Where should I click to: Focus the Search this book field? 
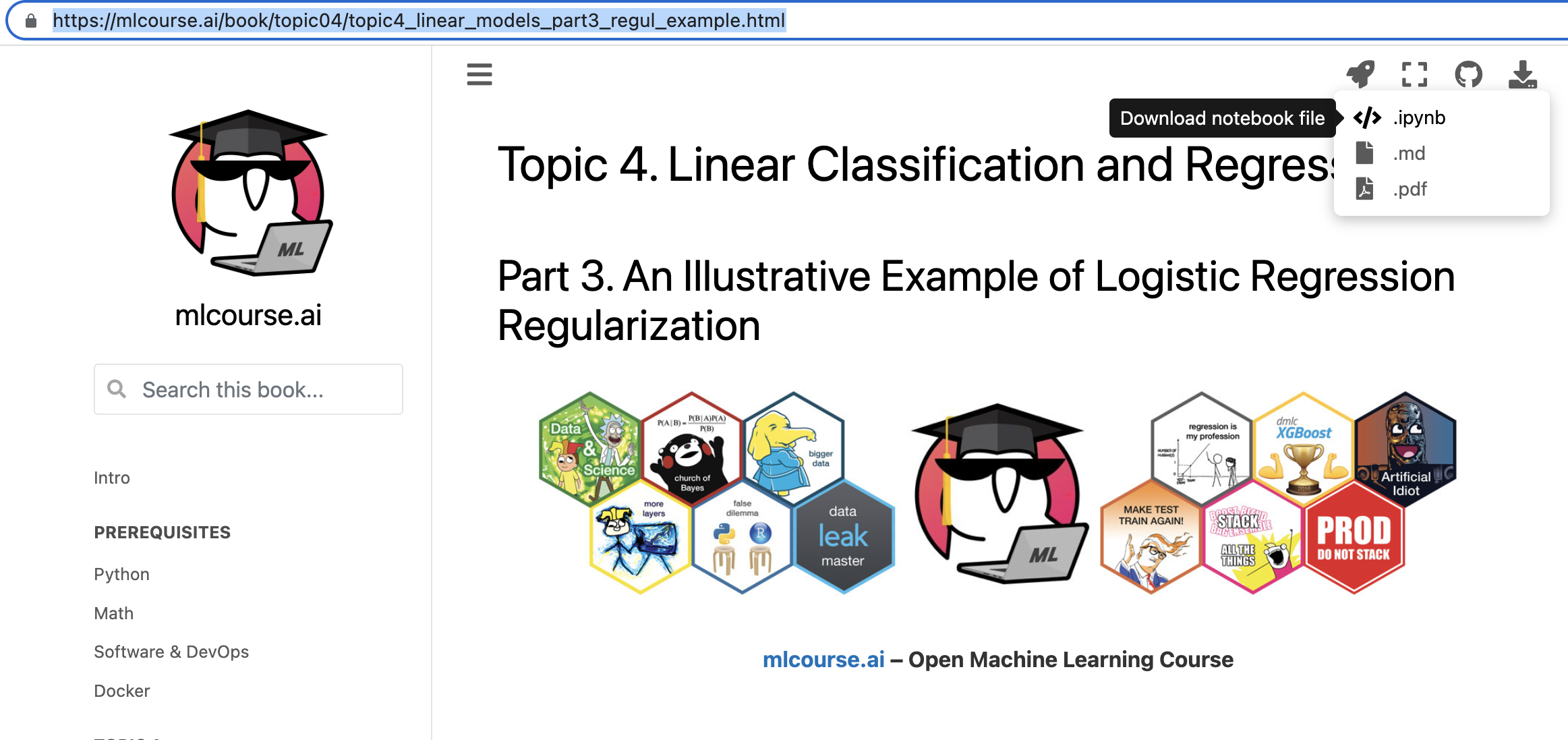(x=248, y=389)
